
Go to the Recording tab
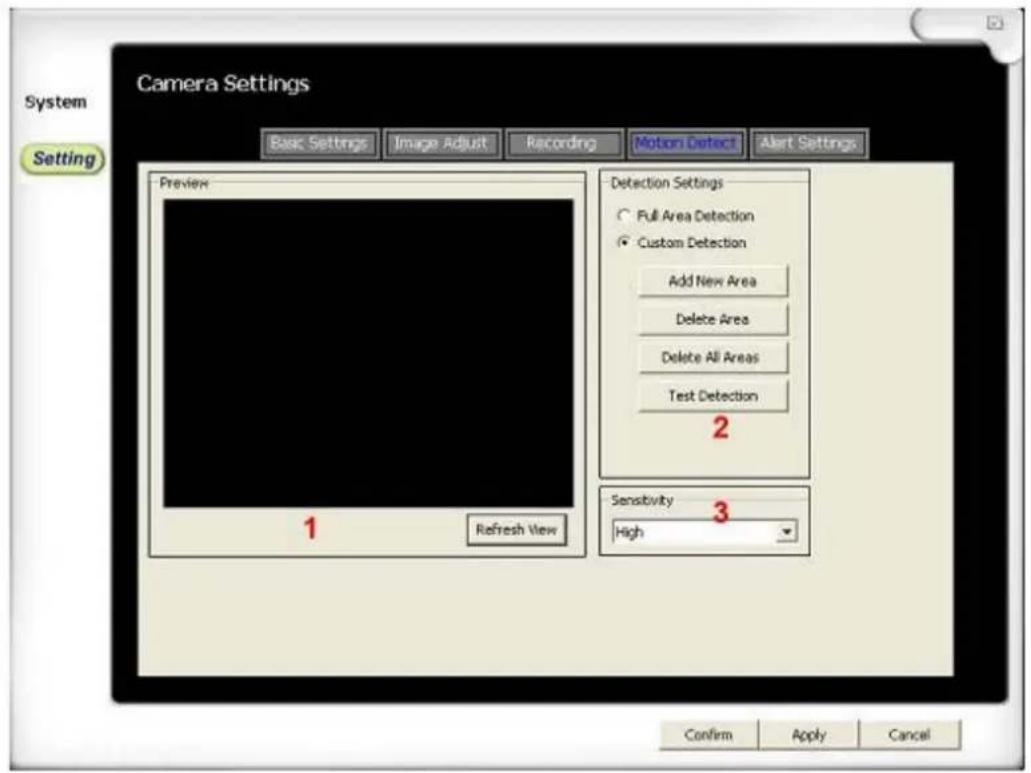(x=561, y=143)
